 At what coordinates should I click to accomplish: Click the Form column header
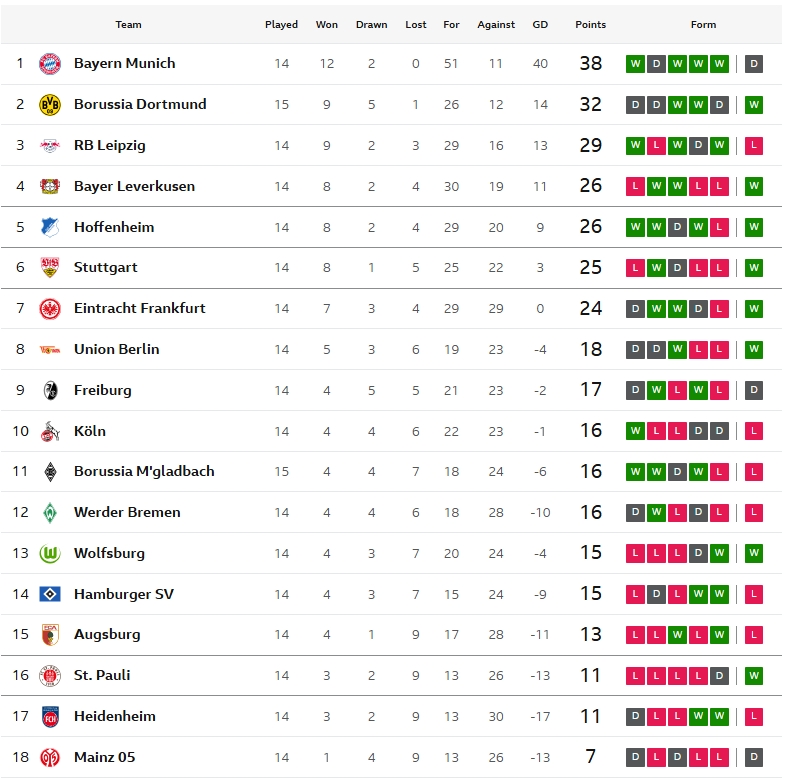click(703, 25)
